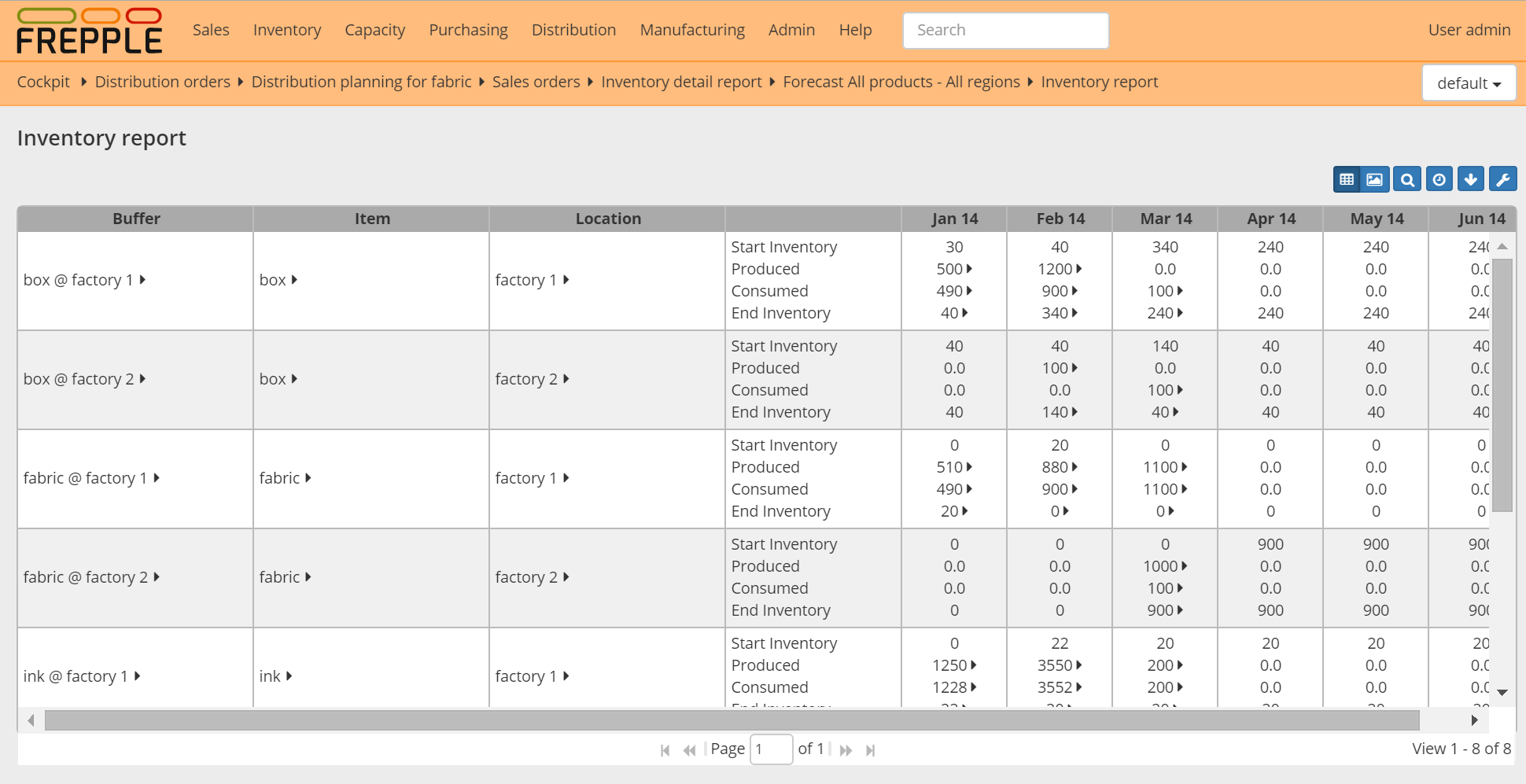Open the Distribution menu
Screen dimensions: 1526x784
574,30
